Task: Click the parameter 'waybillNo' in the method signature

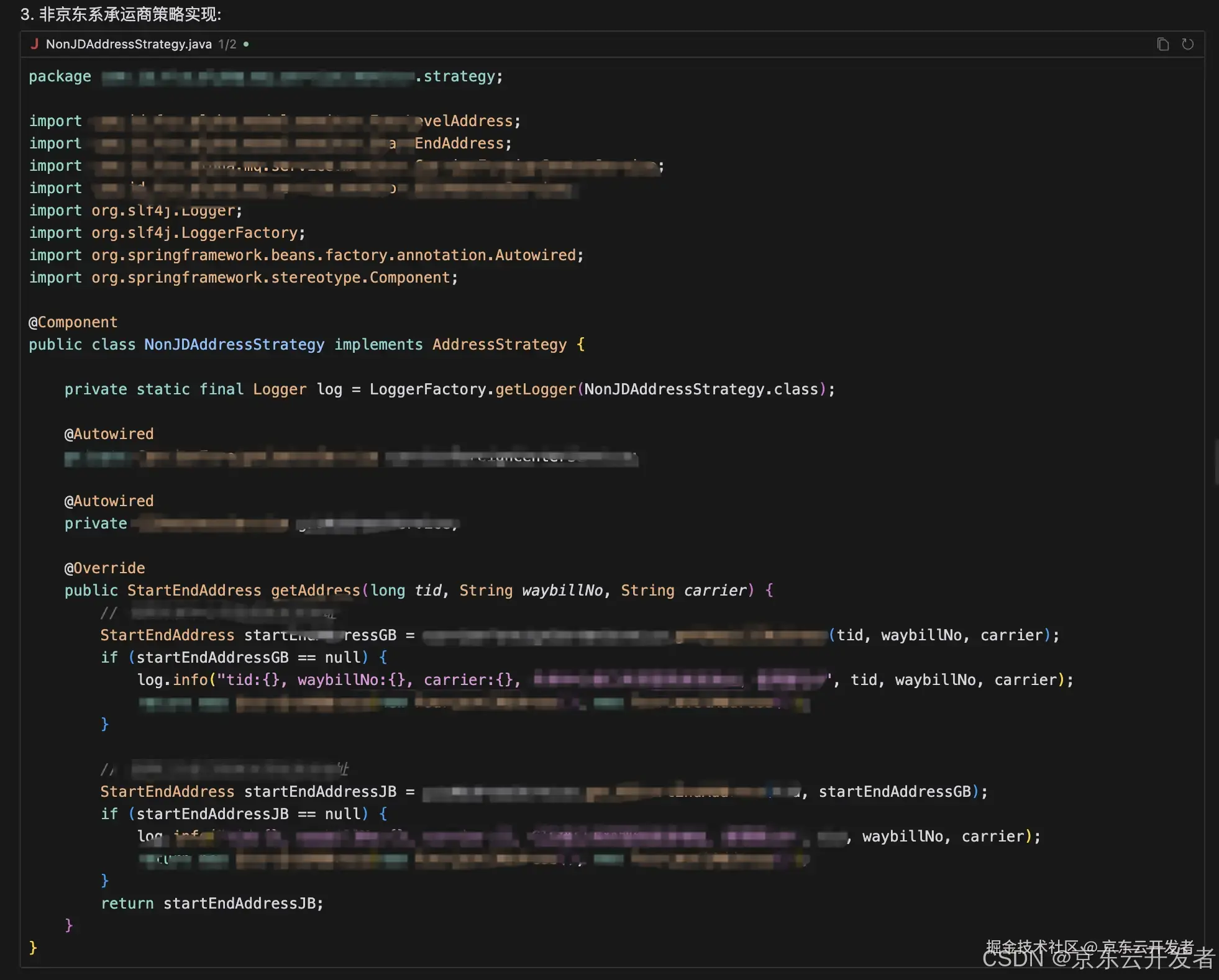Action: pos(562,591)
